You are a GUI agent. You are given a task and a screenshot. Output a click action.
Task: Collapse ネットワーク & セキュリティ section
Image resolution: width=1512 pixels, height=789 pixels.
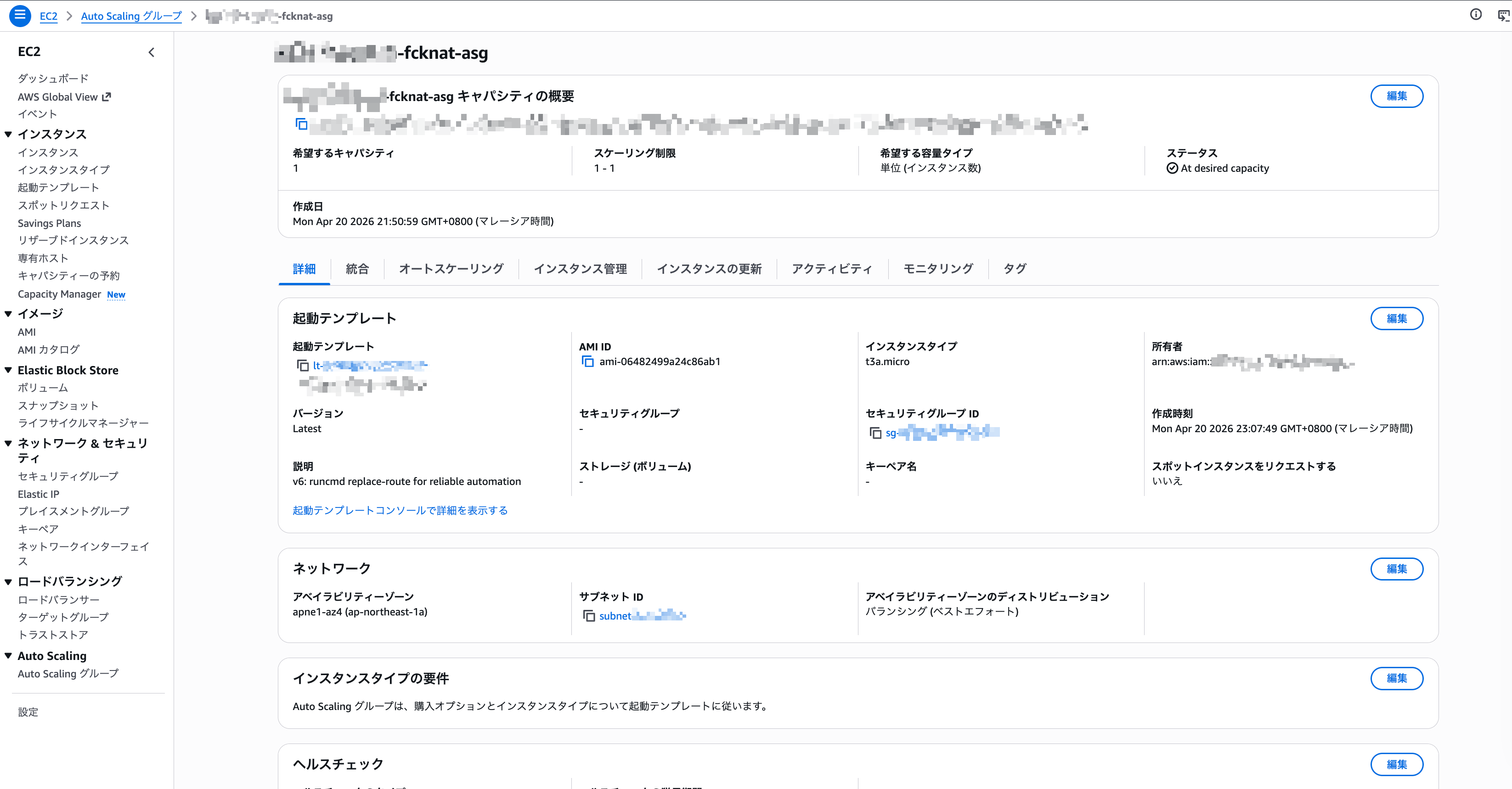tap(8, 443)
